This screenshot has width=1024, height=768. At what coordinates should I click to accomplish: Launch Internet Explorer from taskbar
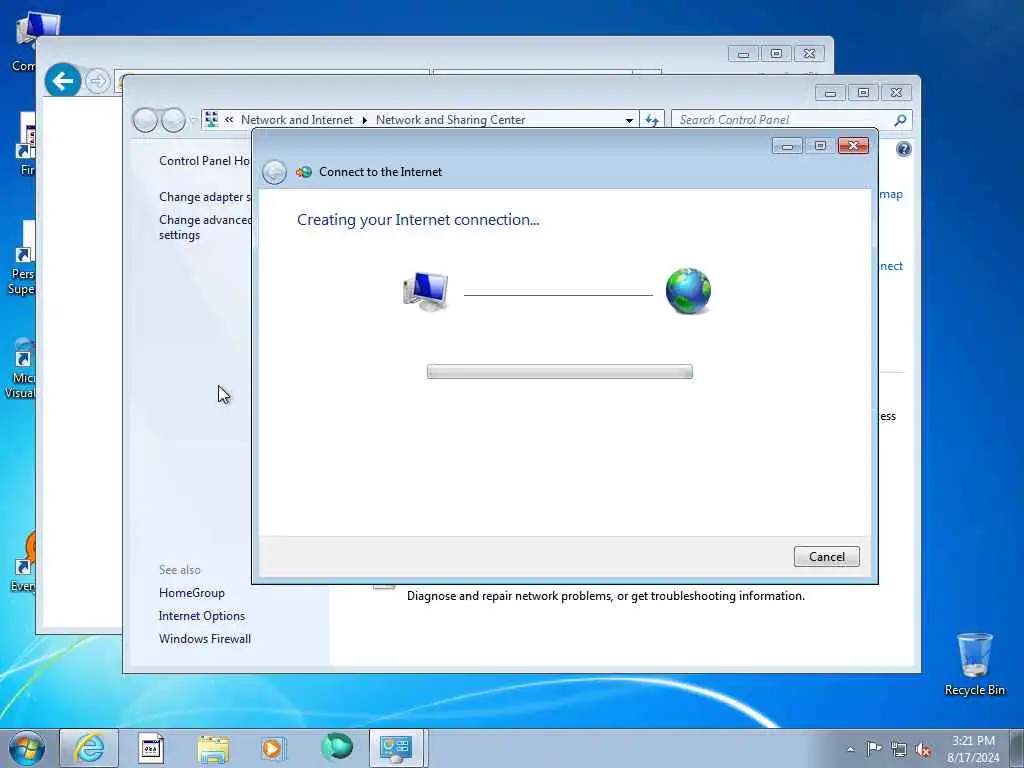pyautogui.click(x=89, y=748)
